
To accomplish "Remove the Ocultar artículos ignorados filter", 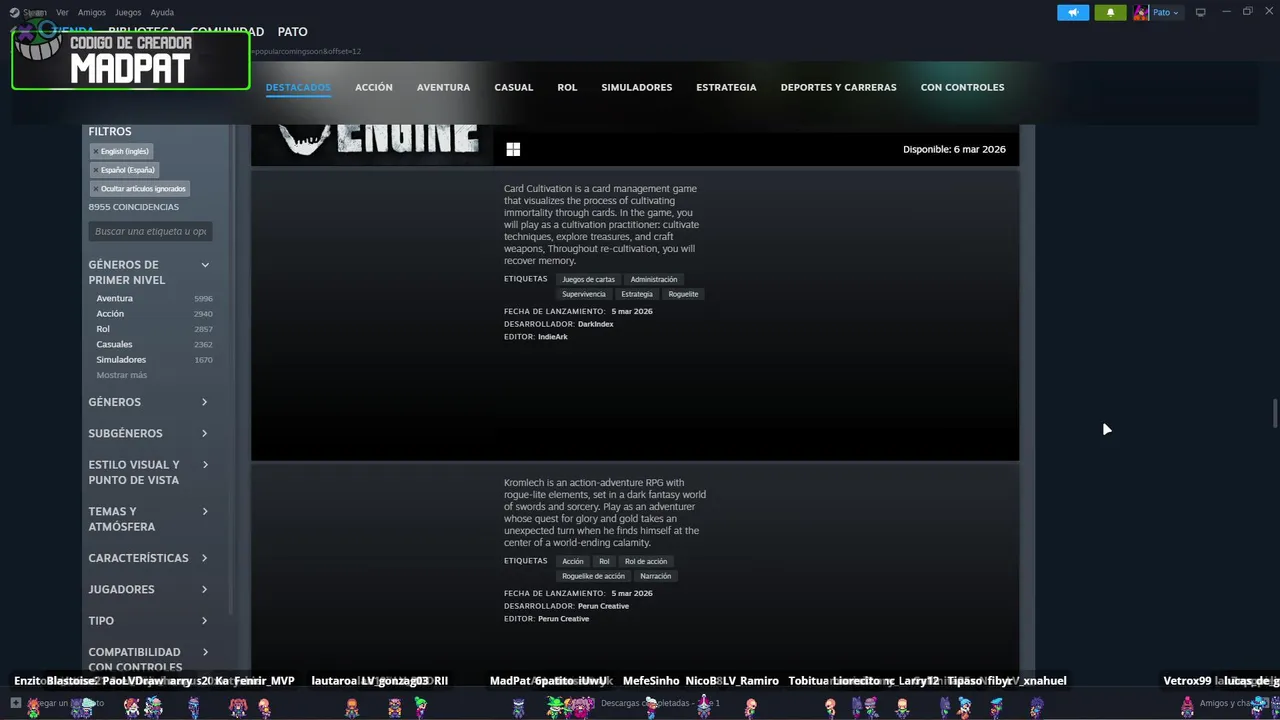I will click(96, 189).
